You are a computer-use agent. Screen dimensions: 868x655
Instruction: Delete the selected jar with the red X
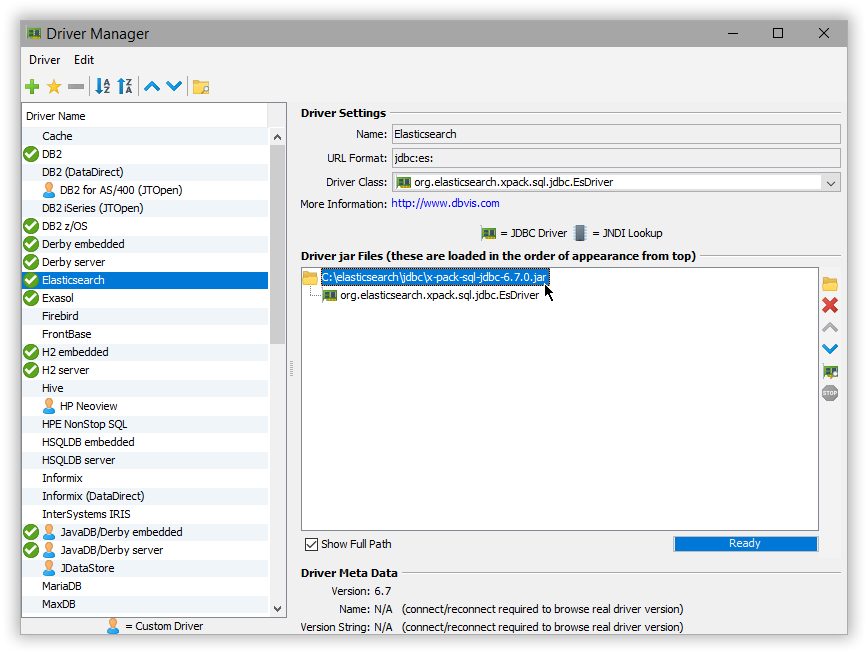(x=830, y=305)
